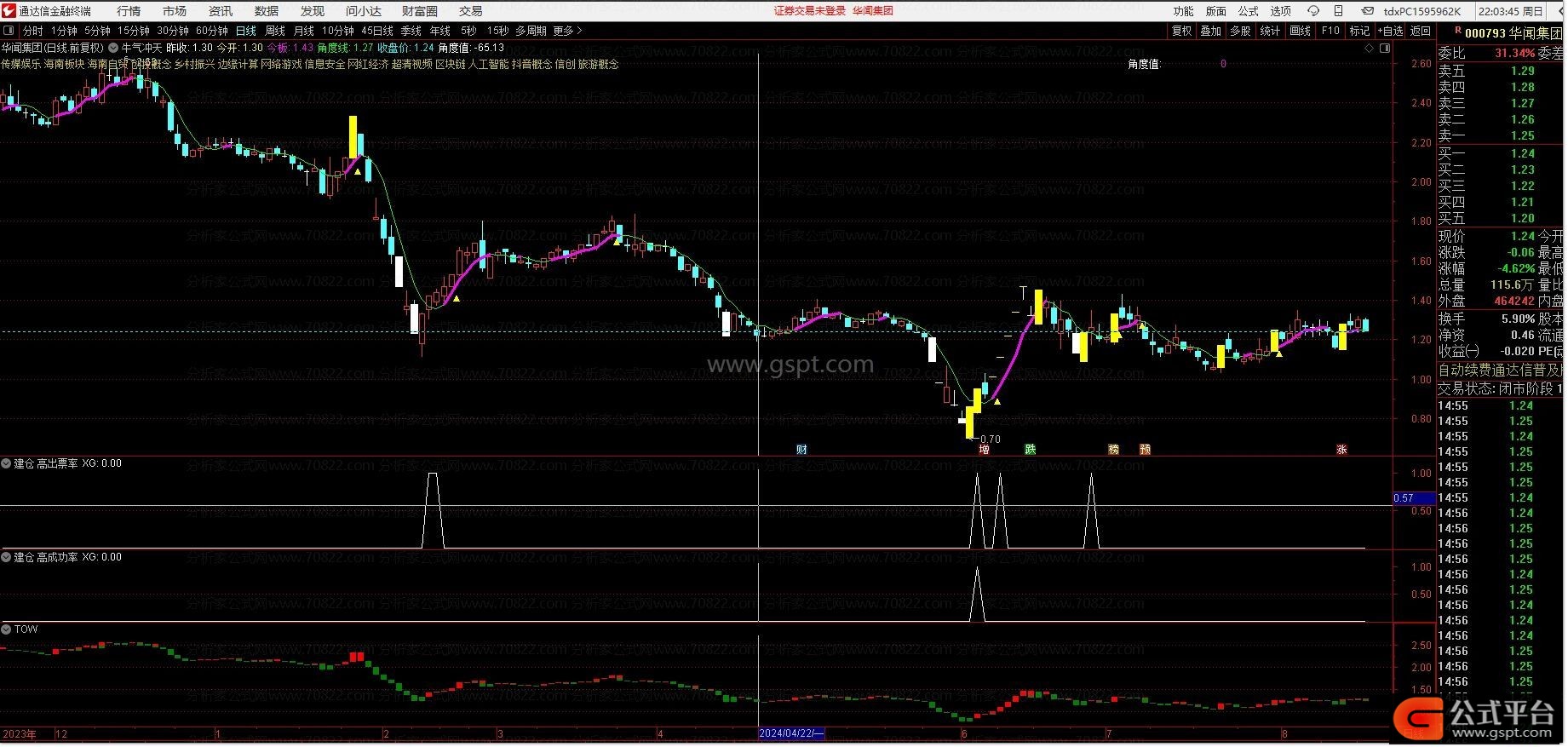
Task: Open the 选项 menu
Action: tap(1281, 11)
